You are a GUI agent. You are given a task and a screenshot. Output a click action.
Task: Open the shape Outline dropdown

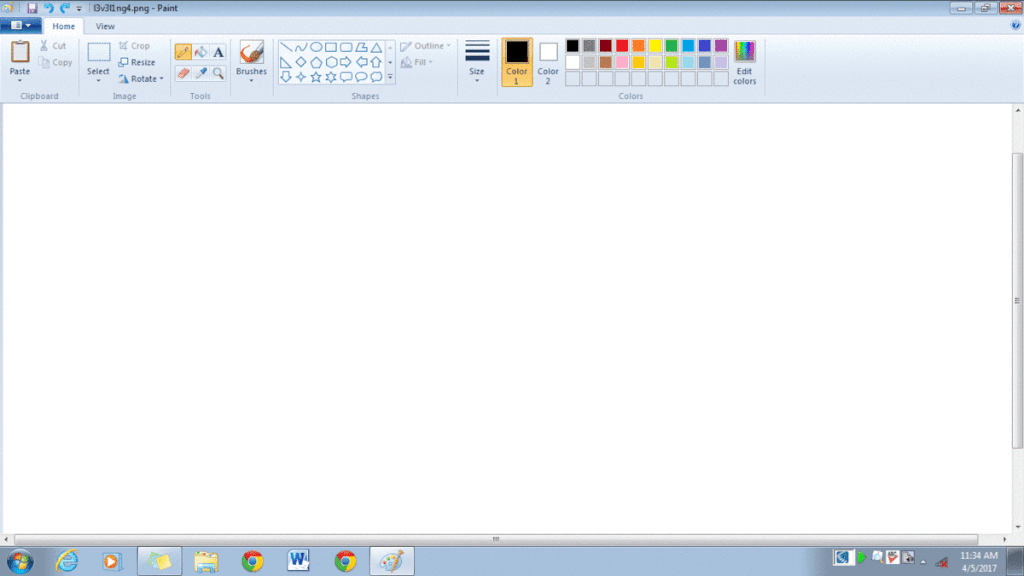425,46
